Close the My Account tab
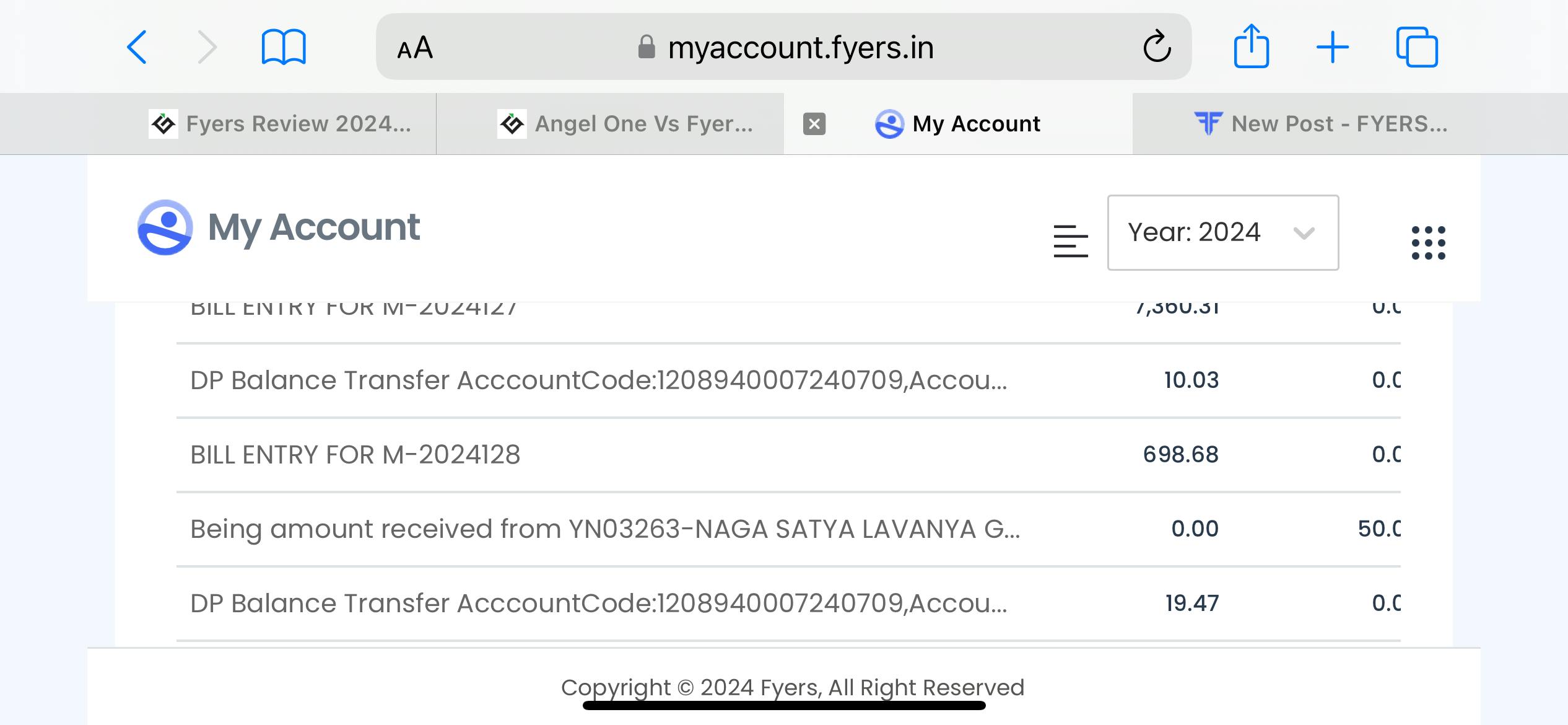 click(x=814, y=124)
